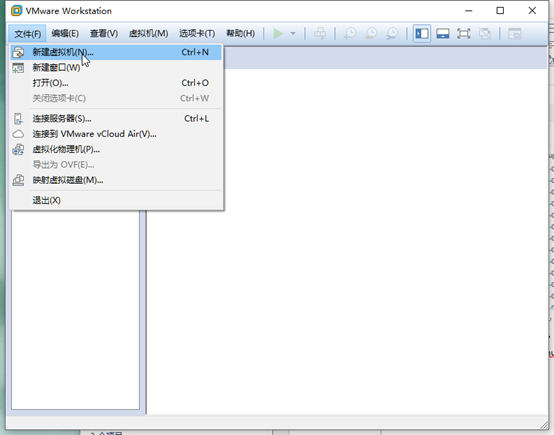The height and width of the screenshot is (435, 554).
Task: Click the 映射虚拟磁盘 disk icon
Action: tap(18, 180)
